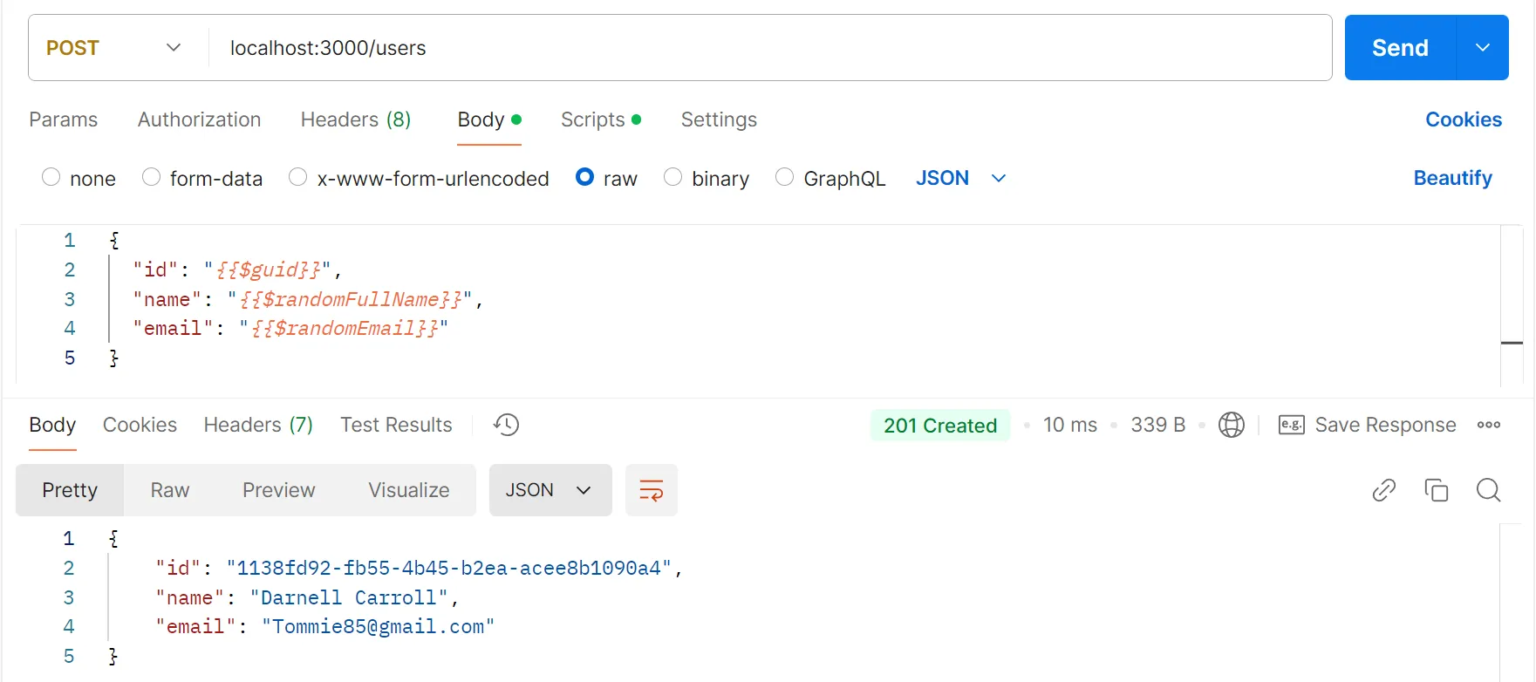1536x682 pixels.
Task: Open the Test Results tab
Action: pos(396,425)
